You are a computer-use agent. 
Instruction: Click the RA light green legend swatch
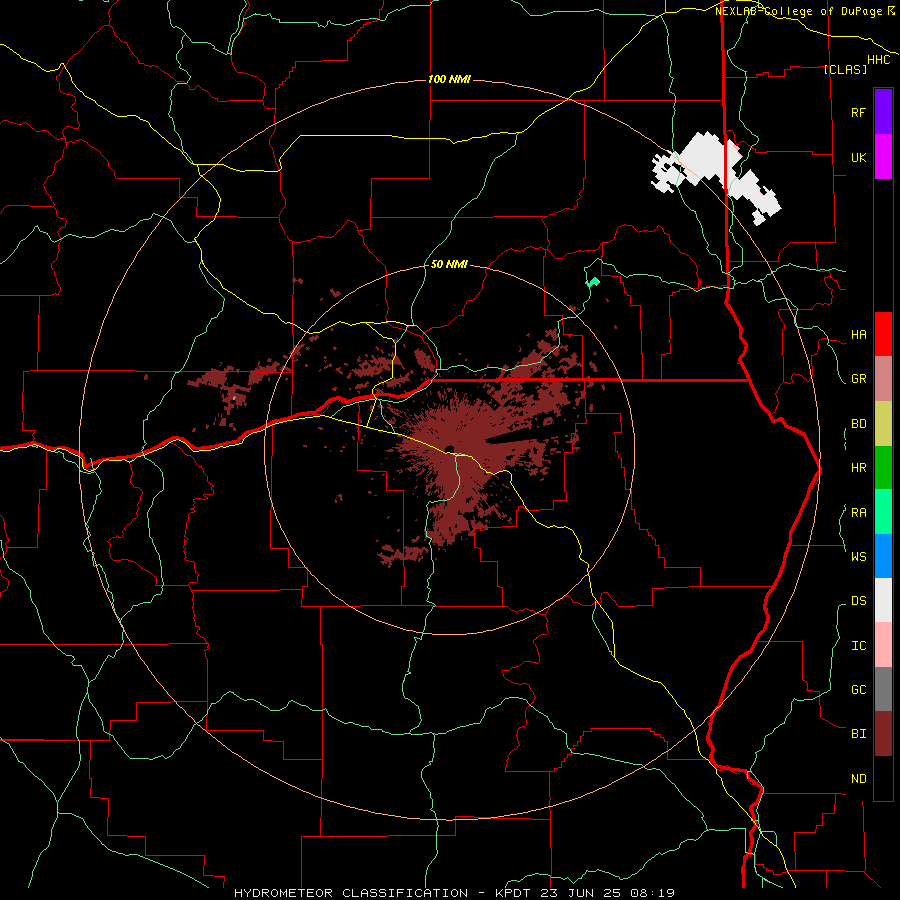pos(883,512)
